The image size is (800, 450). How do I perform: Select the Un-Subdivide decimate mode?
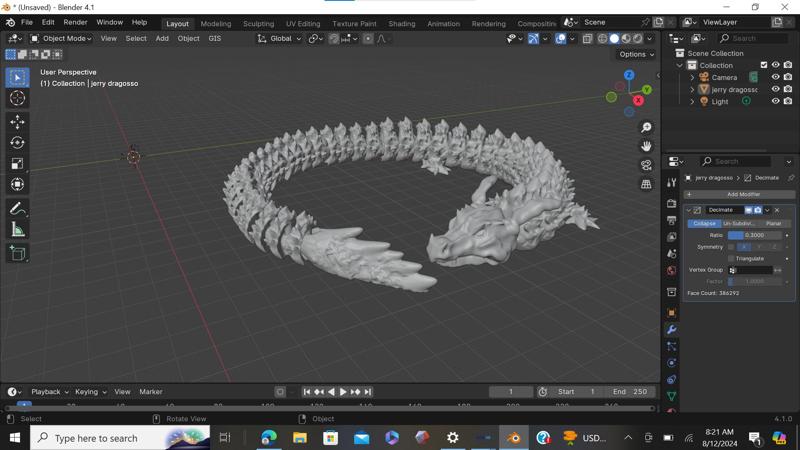click(x=738, y=223)
